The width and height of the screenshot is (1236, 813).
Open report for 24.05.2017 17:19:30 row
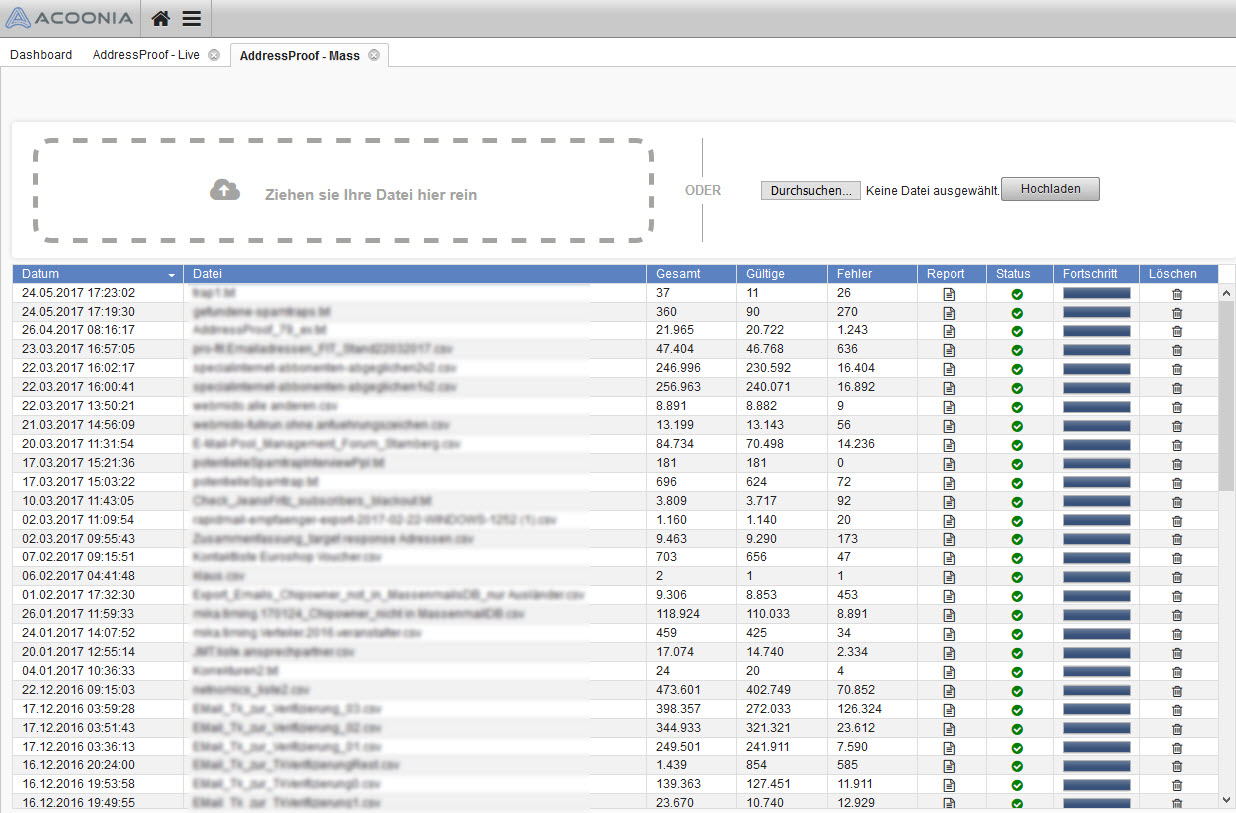(x=949, y=313)
